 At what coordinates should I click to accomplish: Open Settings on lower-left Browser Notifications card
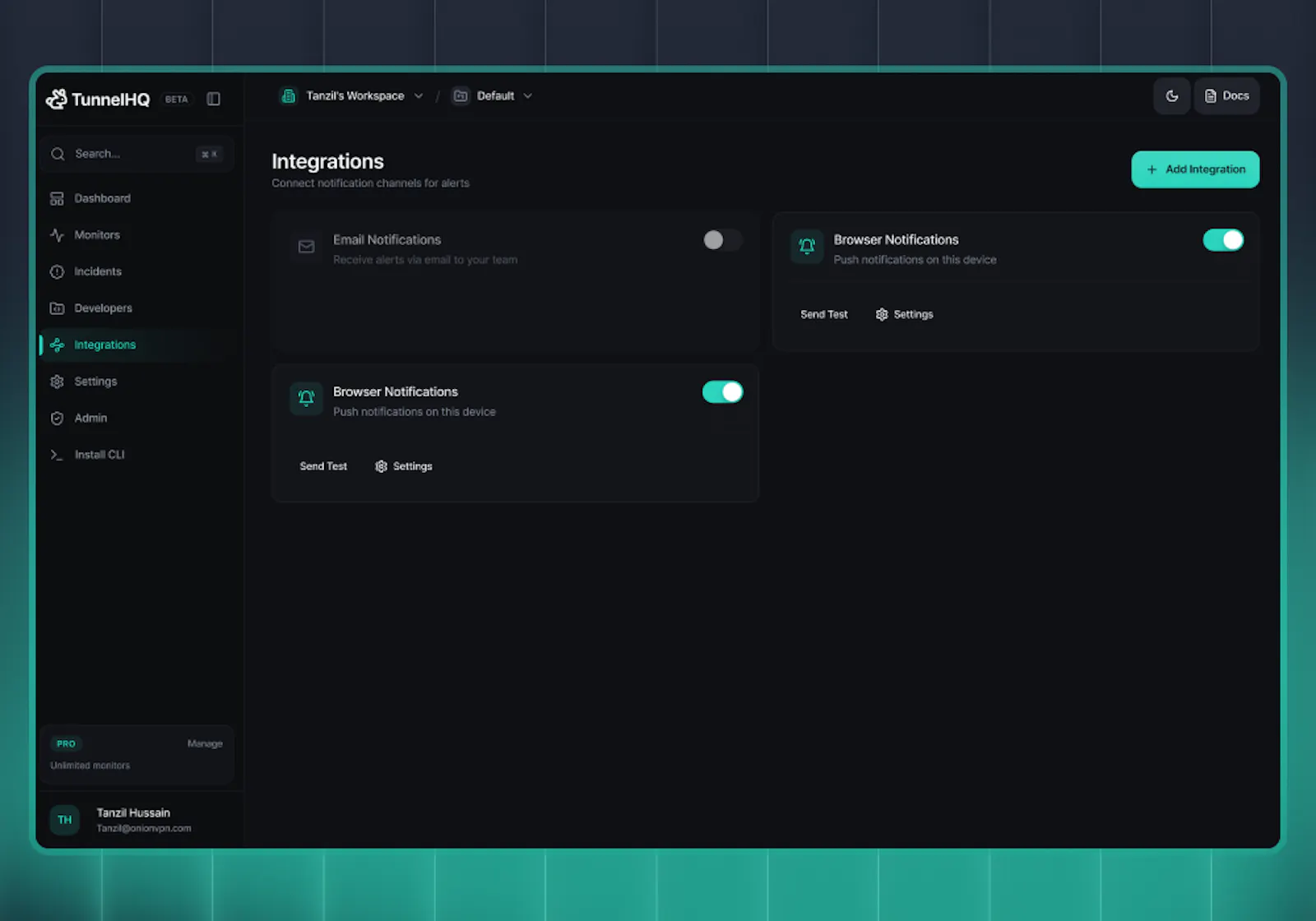(404, 466)
